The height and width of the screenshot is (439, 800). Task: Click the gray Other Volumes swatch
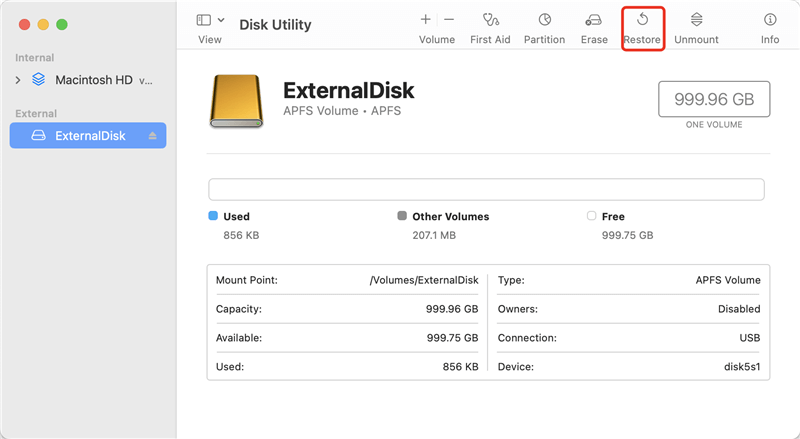click(402, 216)
